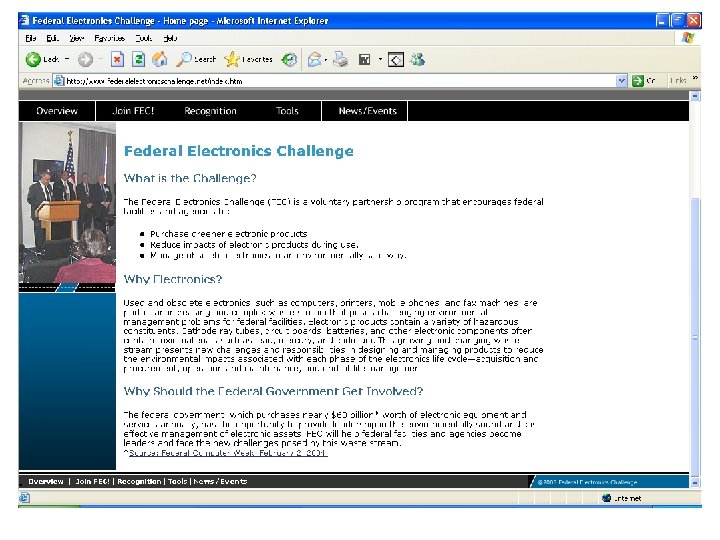
Task: Click the Windows flag logo
Action: tap(687, 38)
